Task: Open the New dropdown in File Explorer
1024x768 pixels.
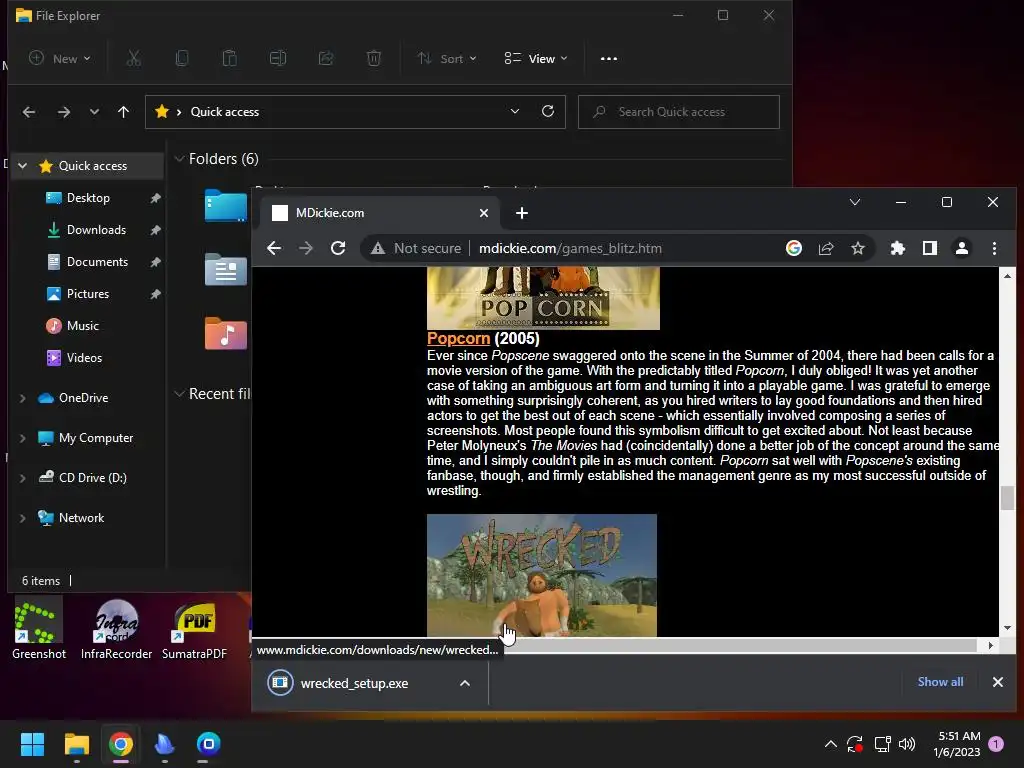Action: 59,59
